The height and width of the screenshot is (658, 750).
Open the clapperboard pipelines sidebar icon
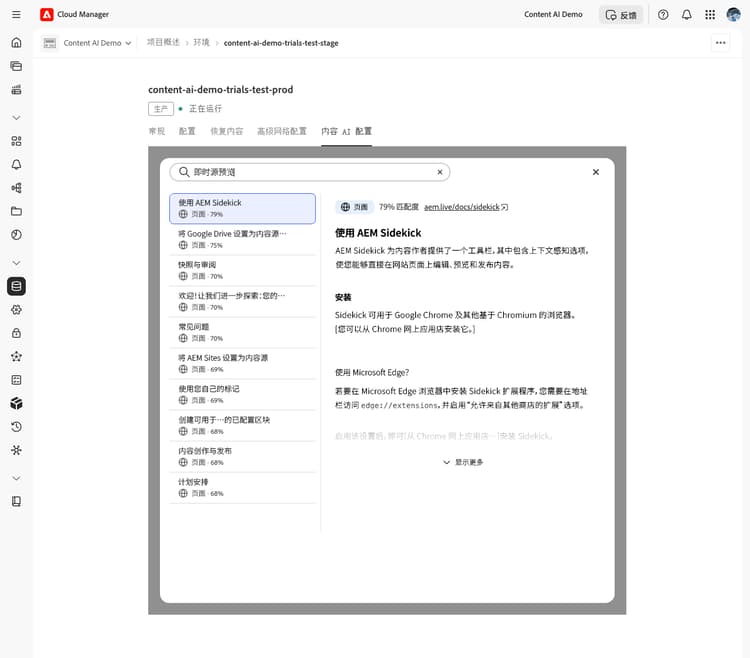click(16, 89)
